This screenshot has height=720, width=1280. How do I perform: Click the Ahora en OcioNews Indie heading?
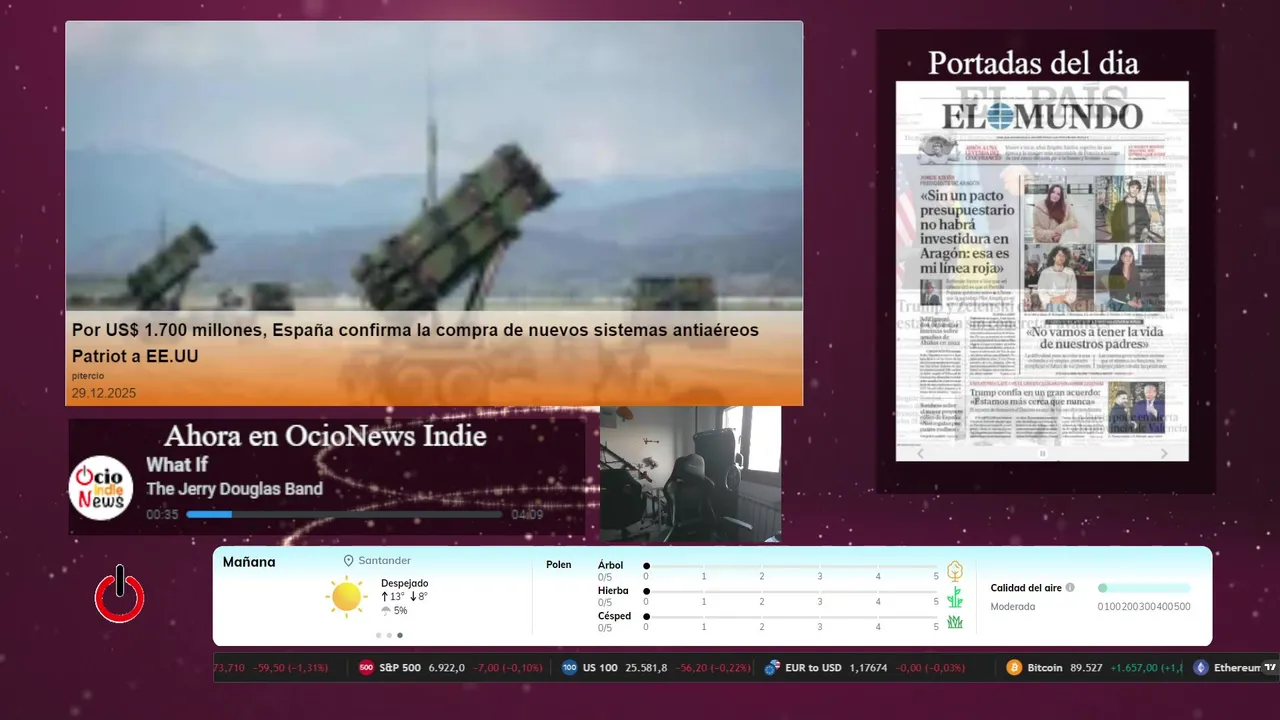pyautogui.click(x=325, y=436)
